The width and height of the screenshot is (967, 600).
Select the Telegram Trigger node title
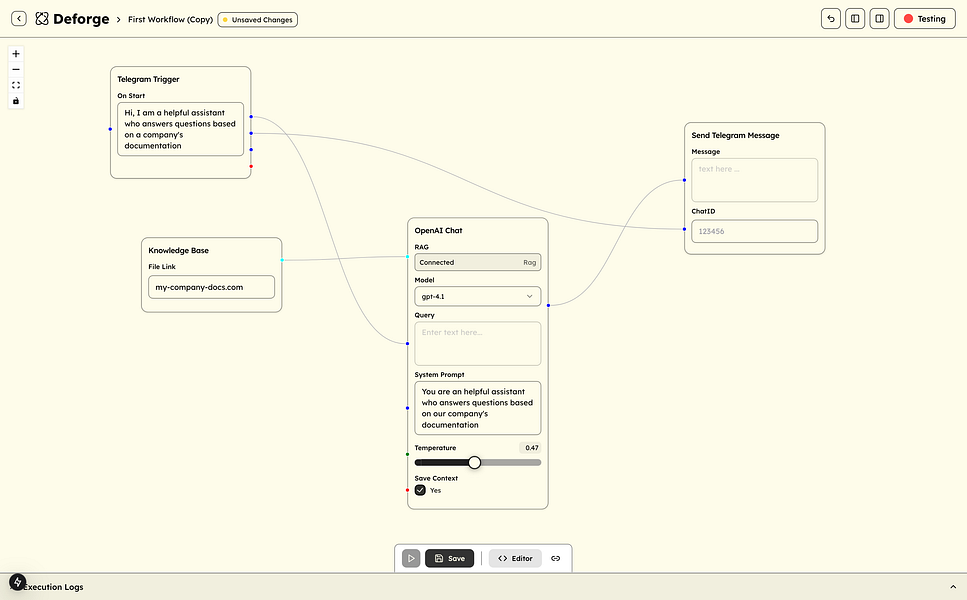(x=148, y=79)
